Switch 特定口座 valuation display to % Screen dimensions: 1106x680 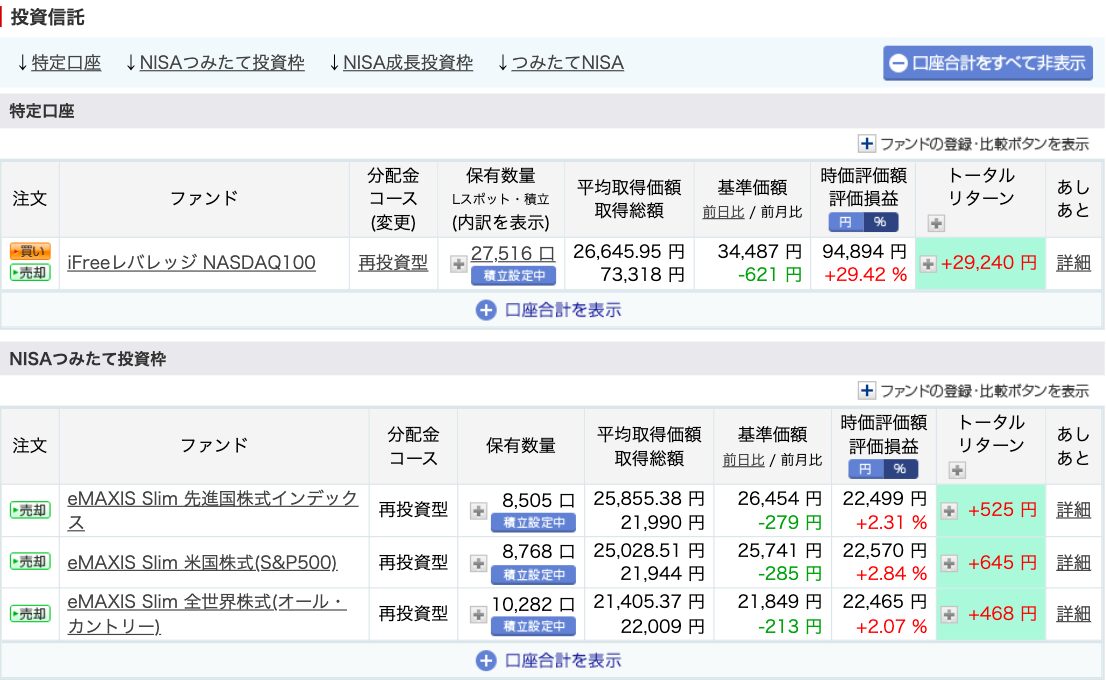pyautogui.click(x=880, y=222)
